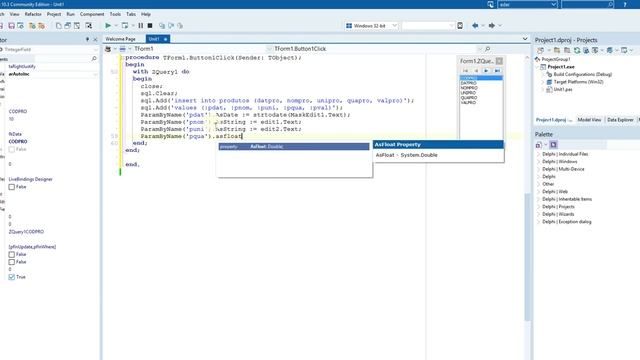Image resolution: width=640 pixels, height=360 pixels.
Task: Click the View Unit toolbar icon
Action: pyautogui.click(x=68, y=25)
